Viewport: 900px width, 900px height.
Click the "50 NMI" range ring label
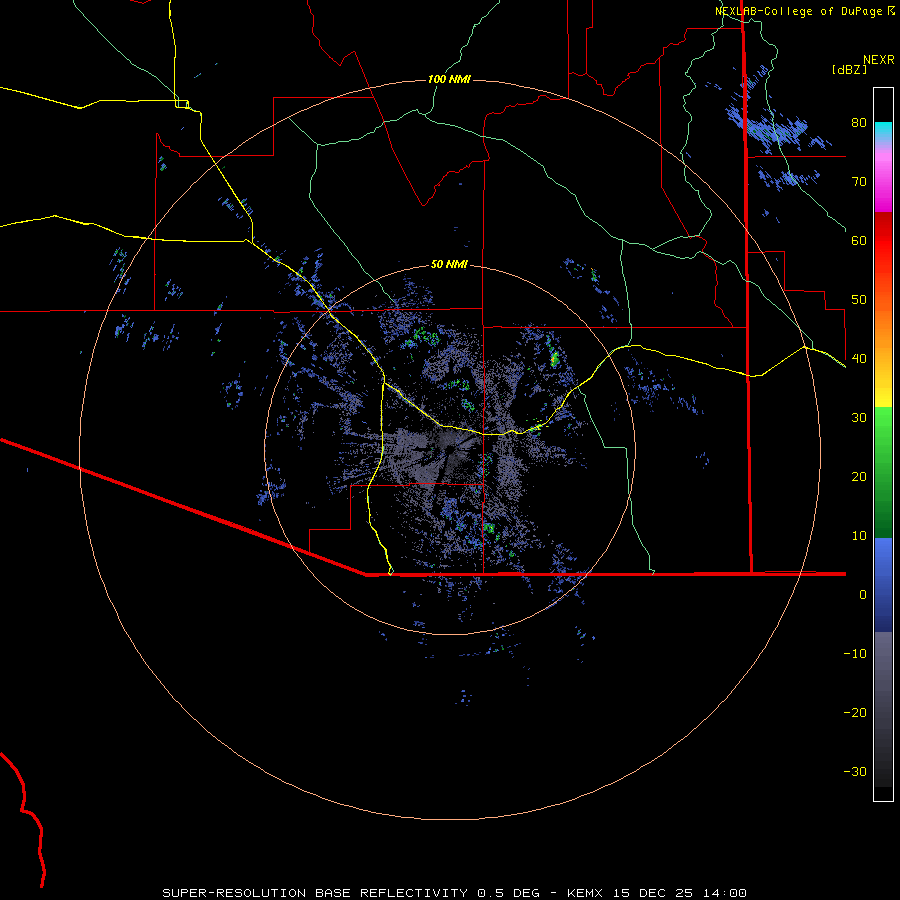click(x=449, y=264)
